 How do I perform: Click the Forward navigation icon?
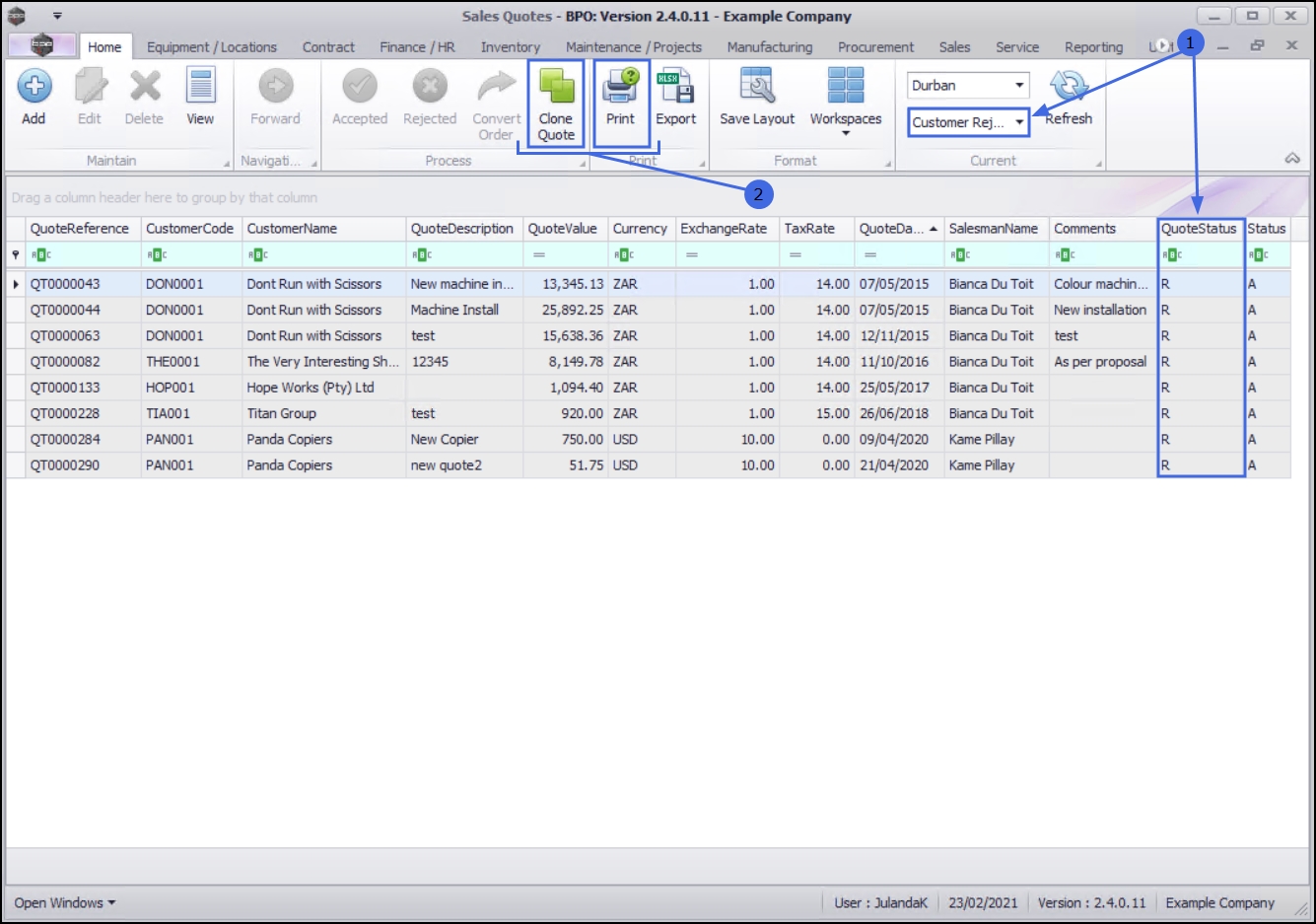click(x=275, y=87)
